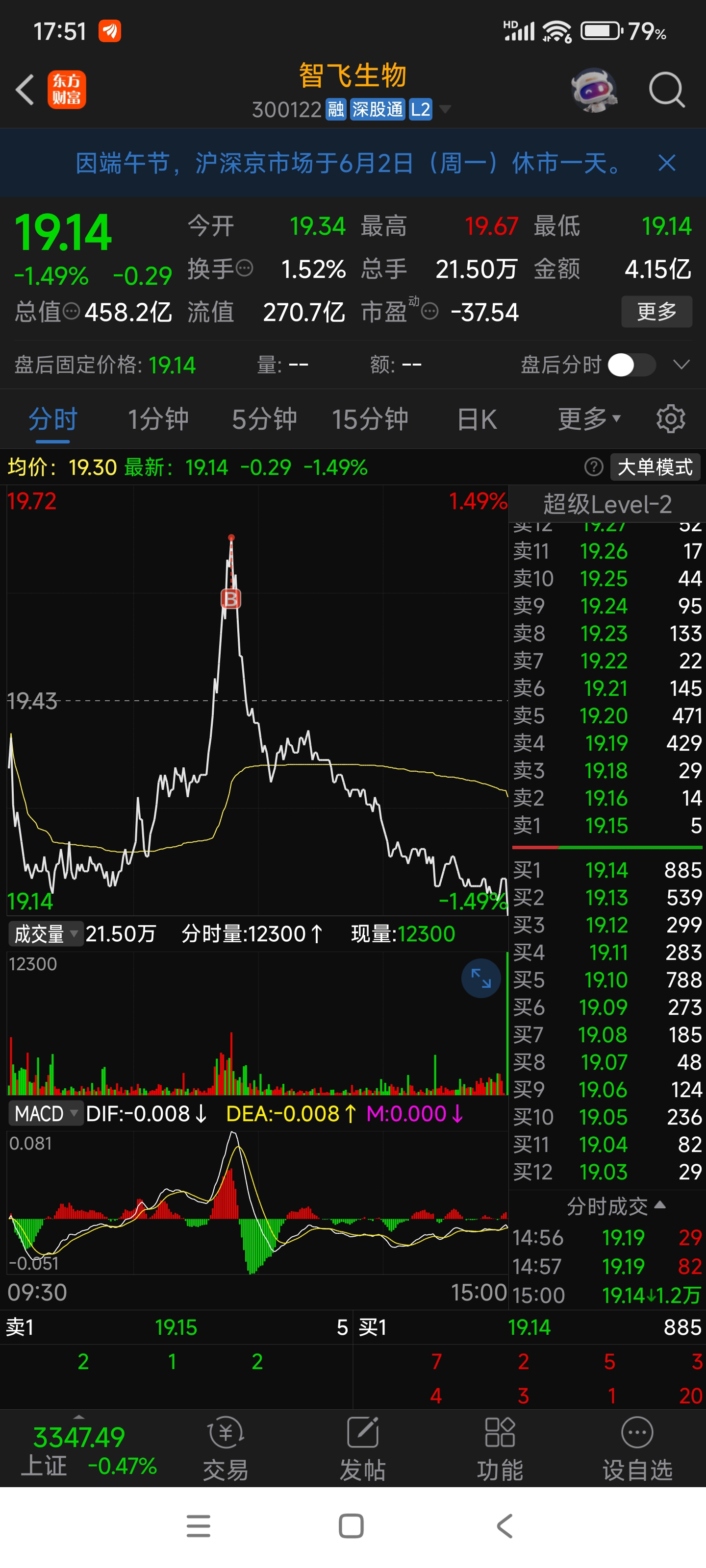
Task: Open the info icon next to 总值
Action: click(72, 312)
